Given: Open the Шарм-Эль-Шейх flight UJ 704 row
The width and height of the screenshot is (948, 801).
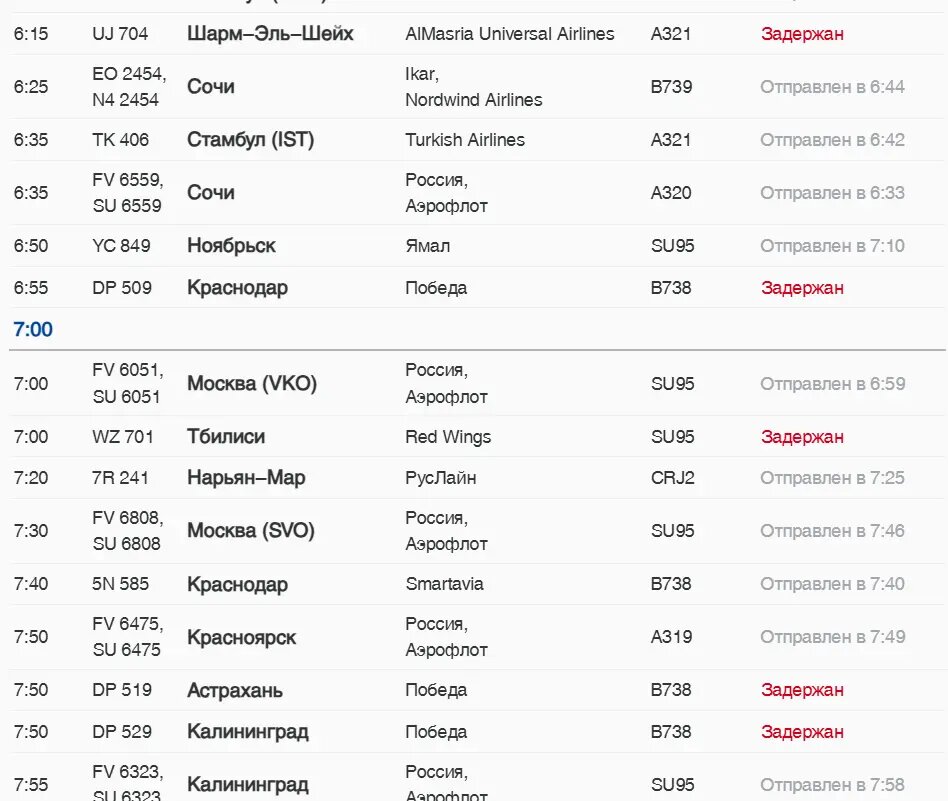Looking at the screenshot, I should pos(478,34).
